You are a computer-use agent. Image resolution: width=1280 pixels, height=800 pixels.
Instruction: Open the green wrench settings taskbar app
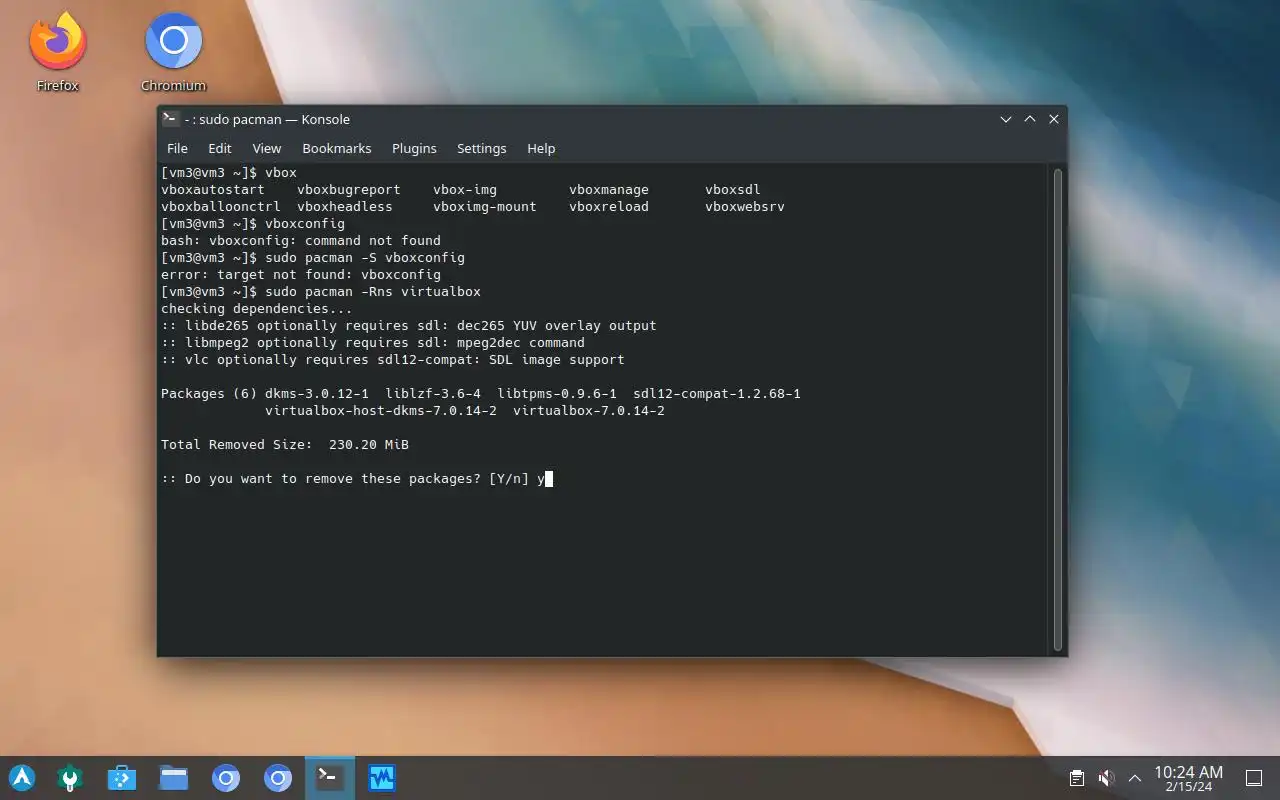[70, 777]
